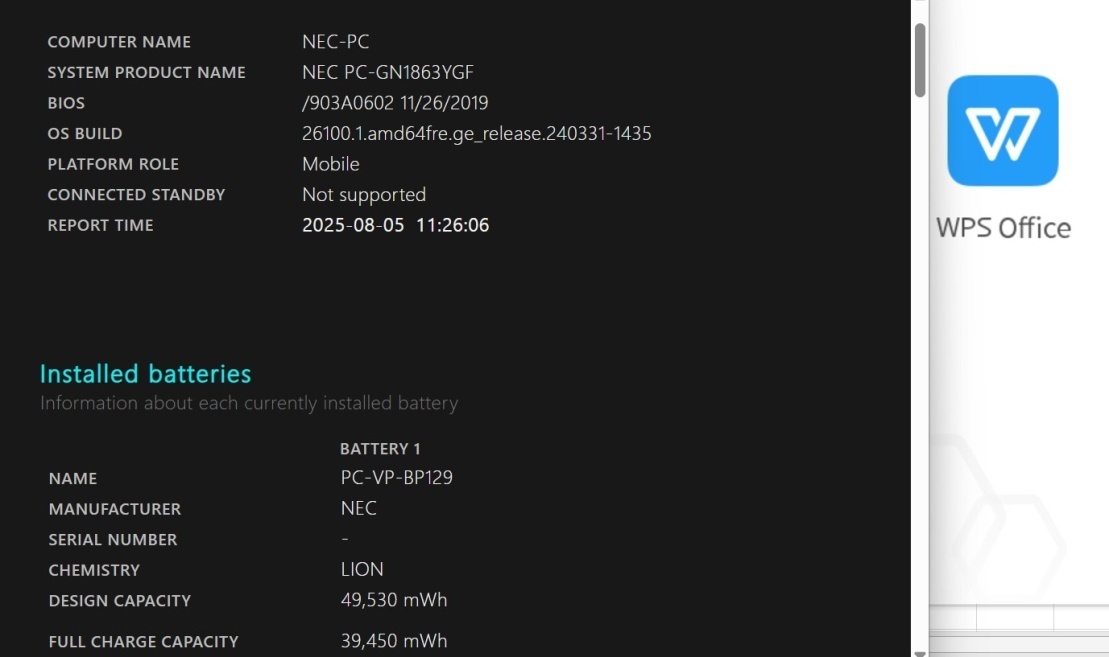Click the BATTERY 1 column header
The height and width of the screenshot is (657, 1109).
point(380,449)
